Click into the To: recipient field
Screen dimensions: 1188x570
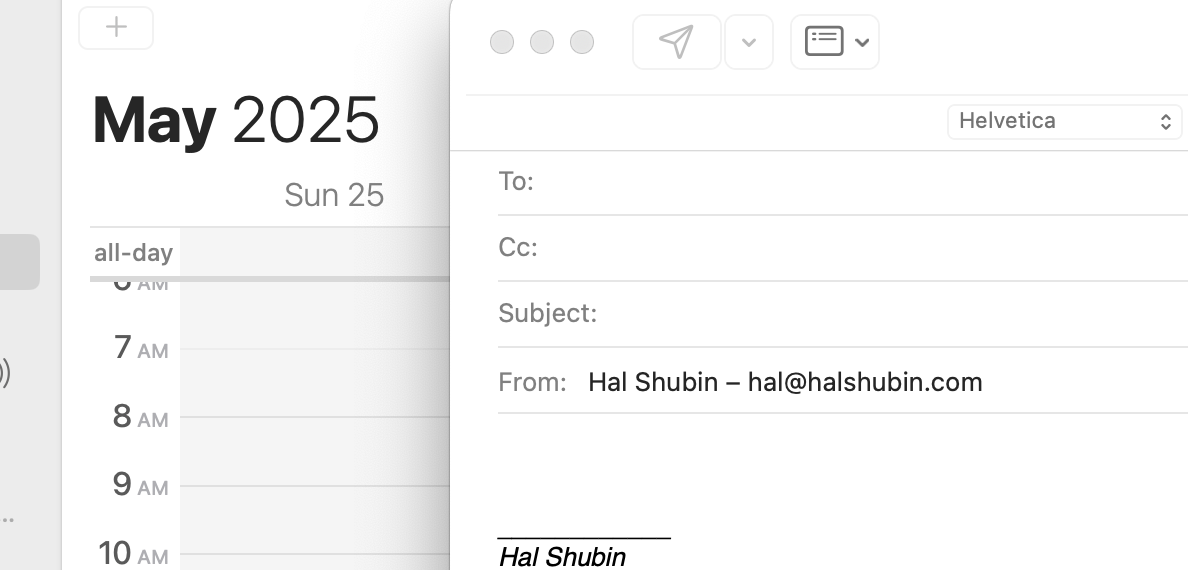pos(862,182)
